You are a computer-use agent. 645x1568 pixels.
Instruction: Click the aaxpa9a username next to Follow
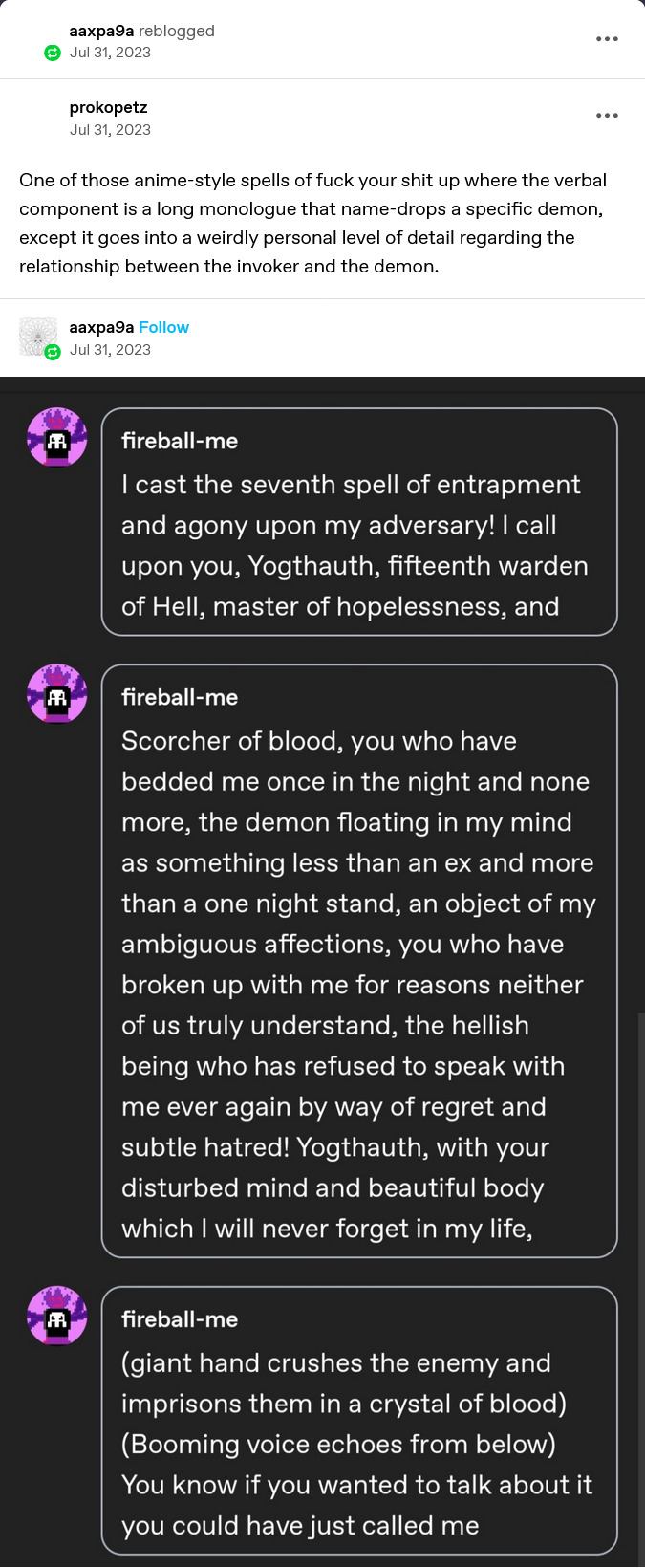pyautogui.click(x=101, y=327)
